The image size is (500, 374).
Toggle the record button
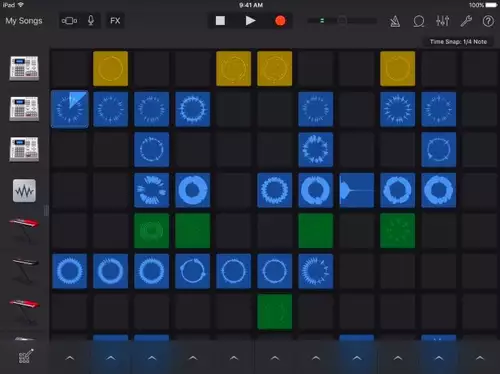(280, 21)
